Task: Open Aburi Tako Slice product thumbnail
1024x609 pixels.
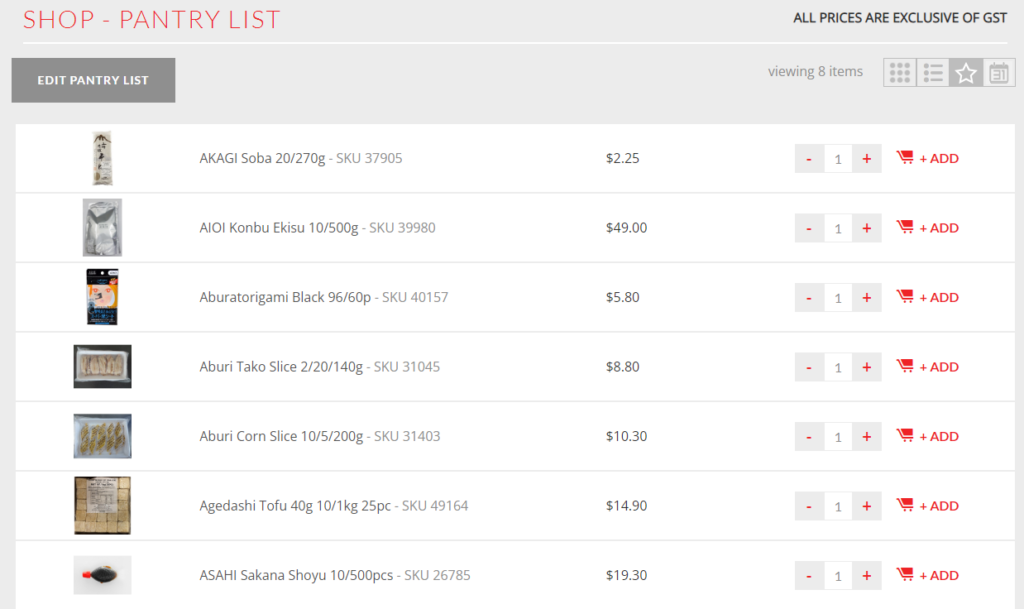Action: pos(102,366)
